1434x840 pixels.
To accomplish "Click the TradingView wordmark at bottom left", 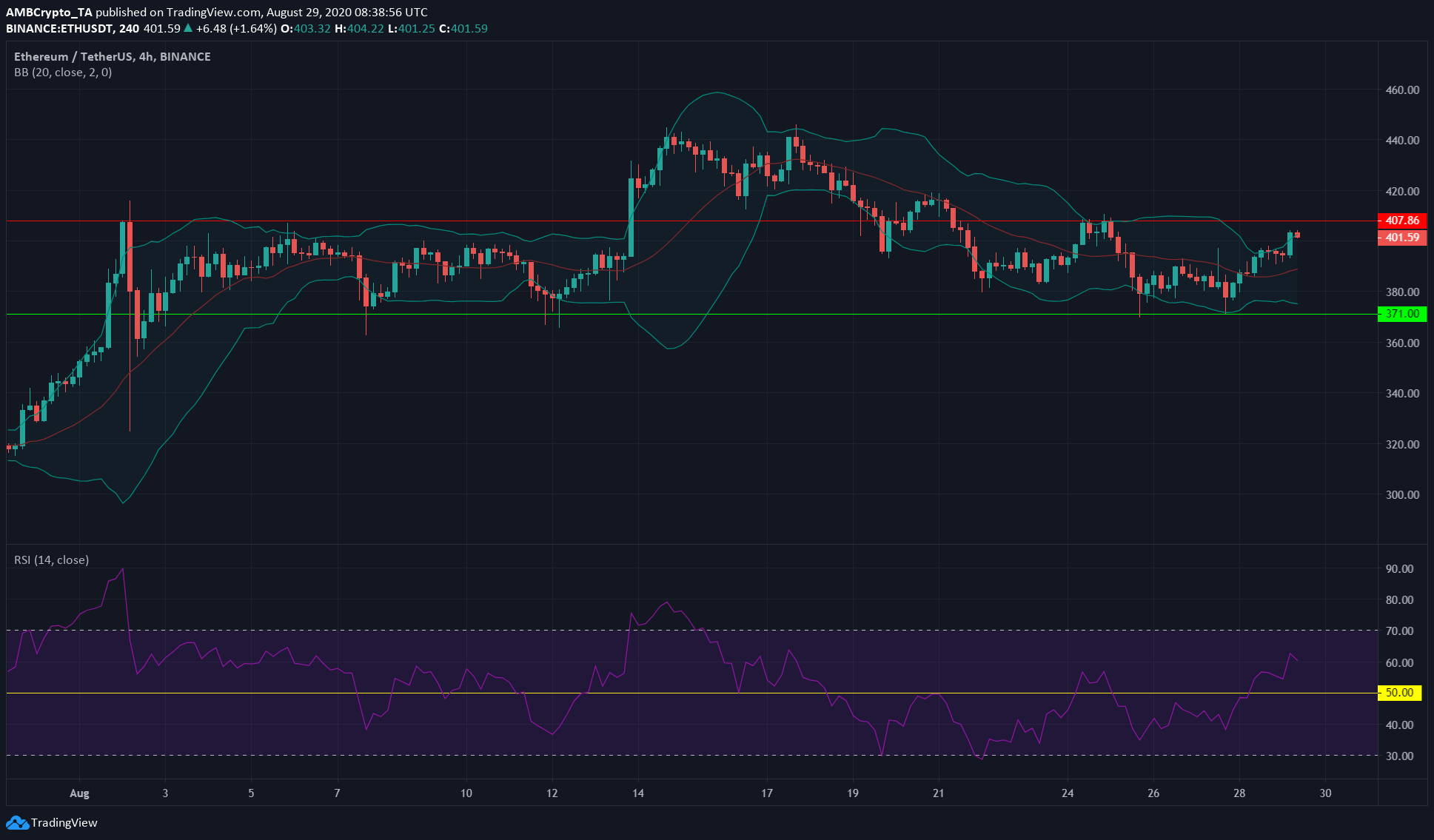I will 64,822.
